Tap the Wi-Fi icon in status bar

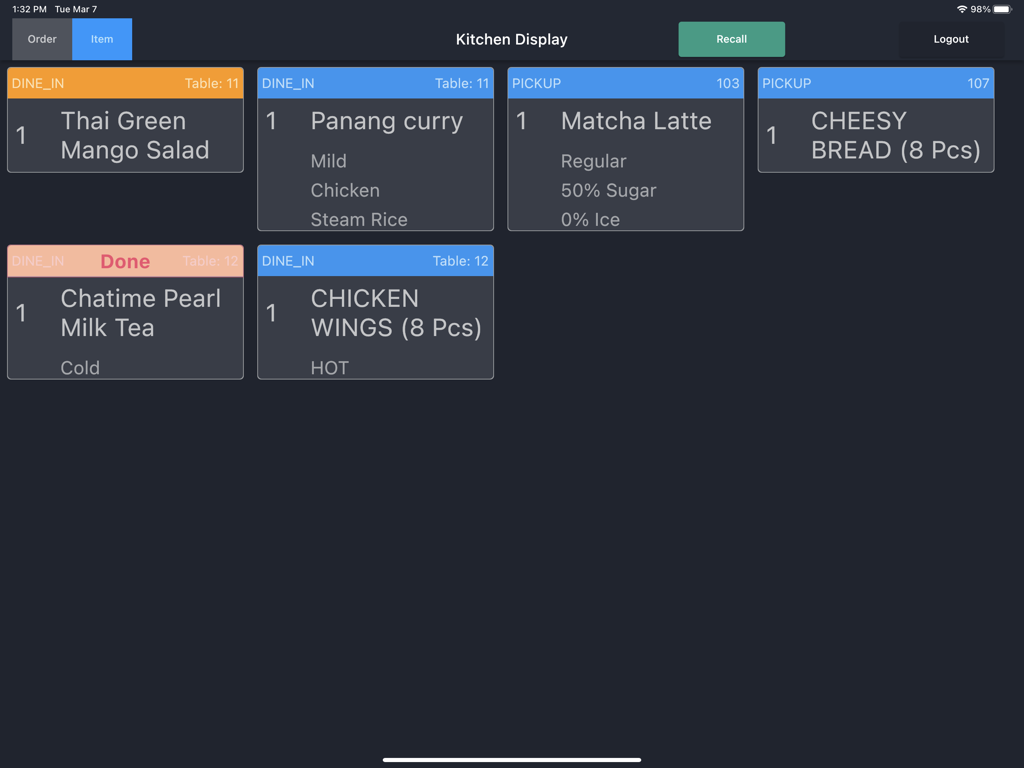(x=960, y=7)
